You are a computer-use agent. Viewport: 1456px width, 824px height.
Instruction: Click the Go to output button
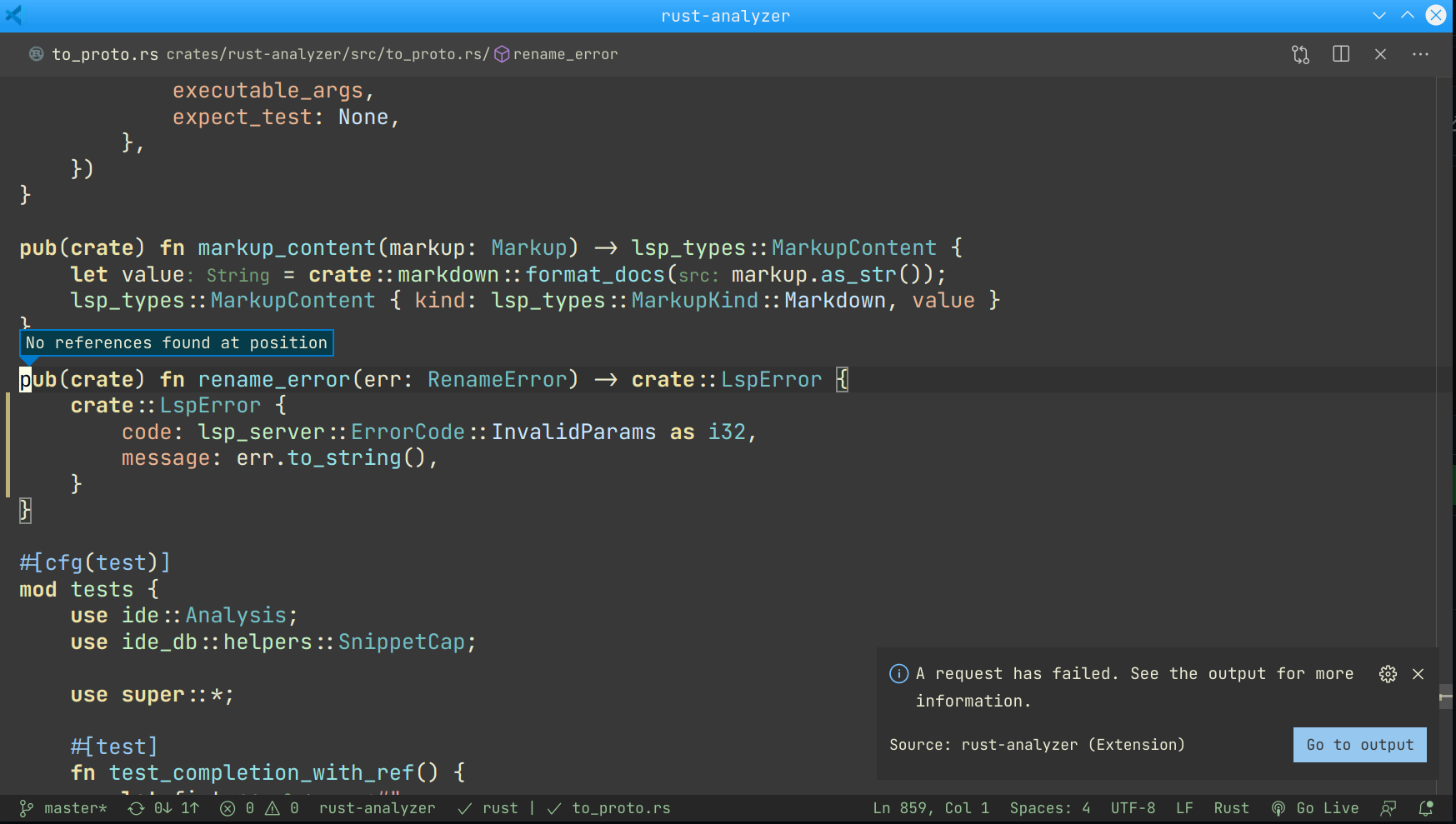[x=1359, y=745]
